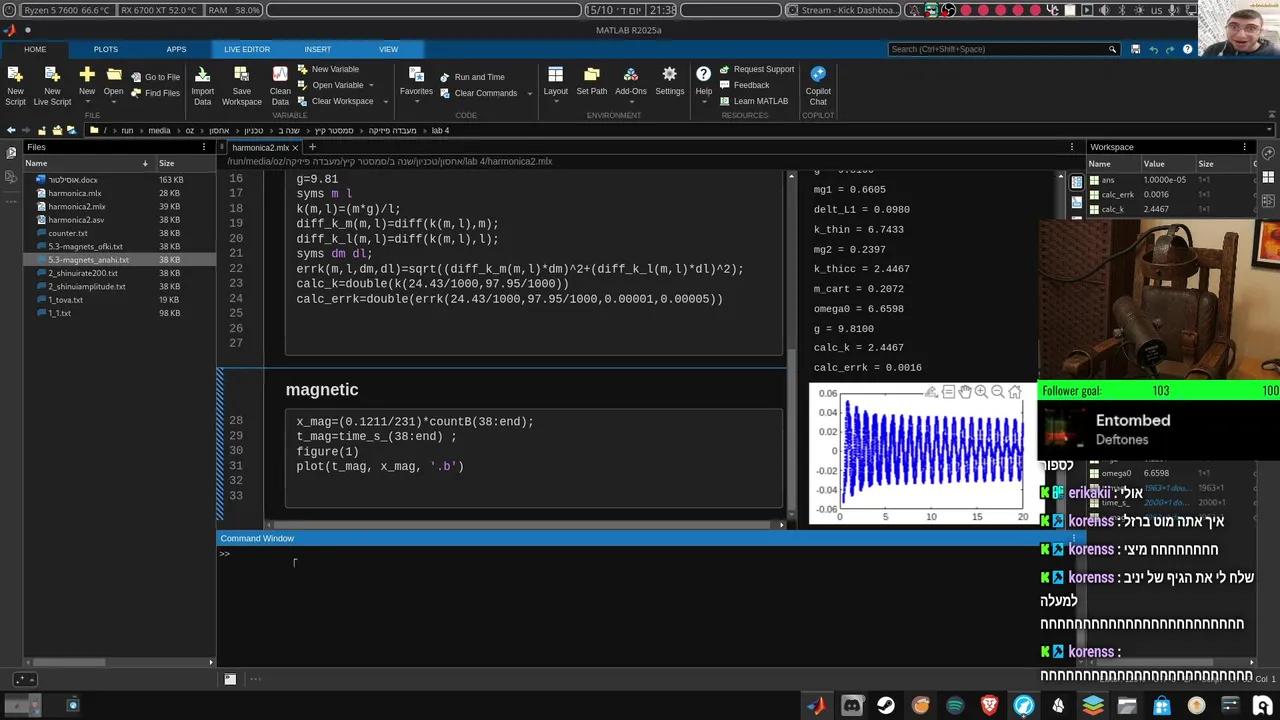
Task: Select 1_tova.txt file
Action: click(x=65, y=300)
